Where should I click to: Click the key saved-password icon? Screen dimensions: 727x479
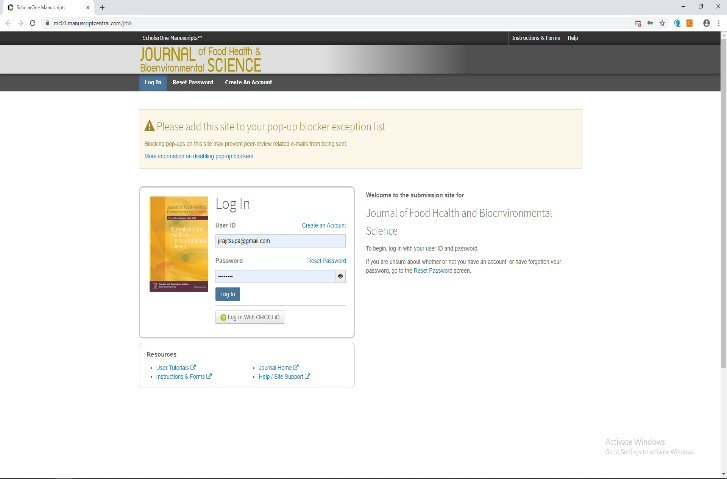pyautogui.click(x=650, y=23)
